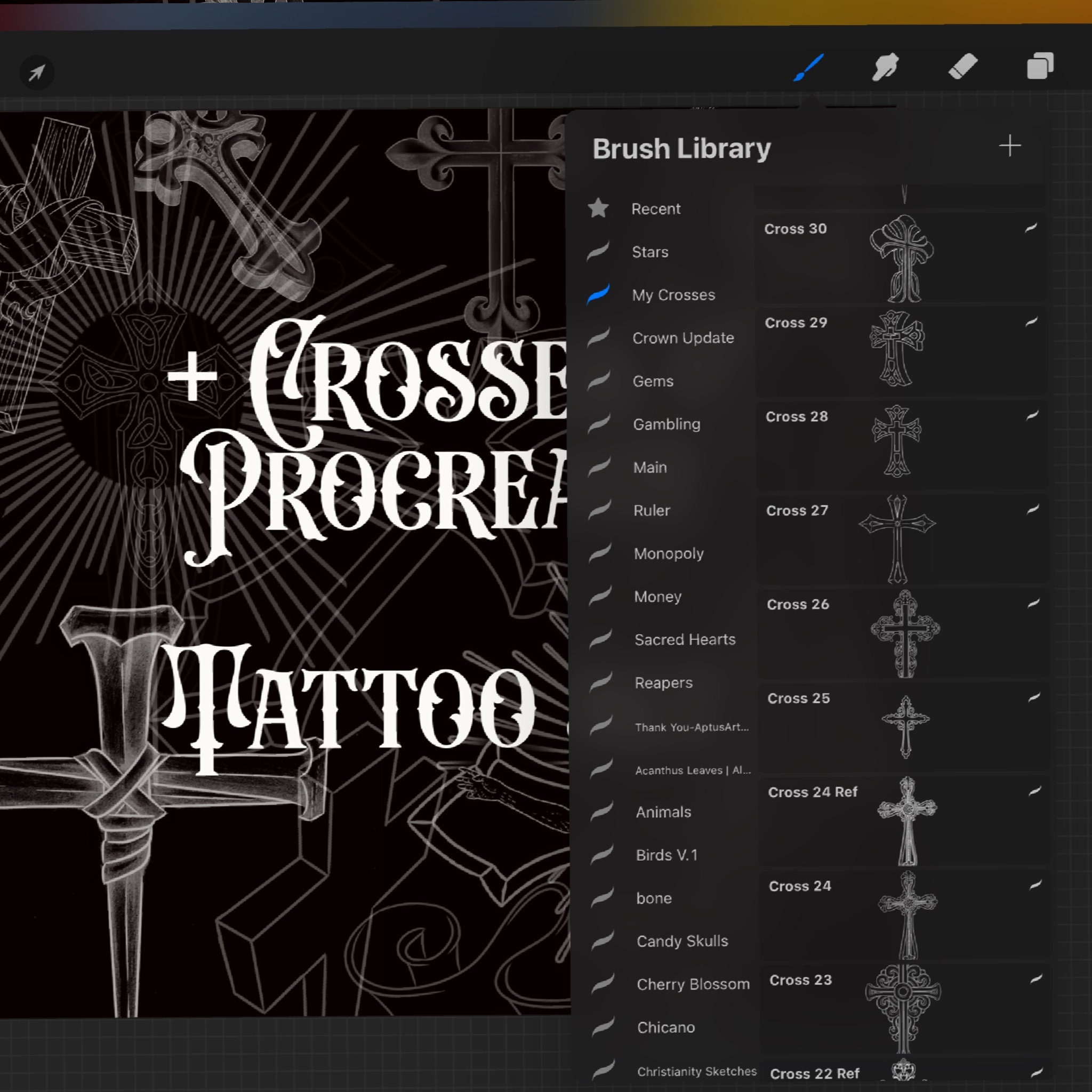The width and height of the screenshot is (1092, 1092).
Task: Switch to the Eraser tool
Action: coord(963,66)
